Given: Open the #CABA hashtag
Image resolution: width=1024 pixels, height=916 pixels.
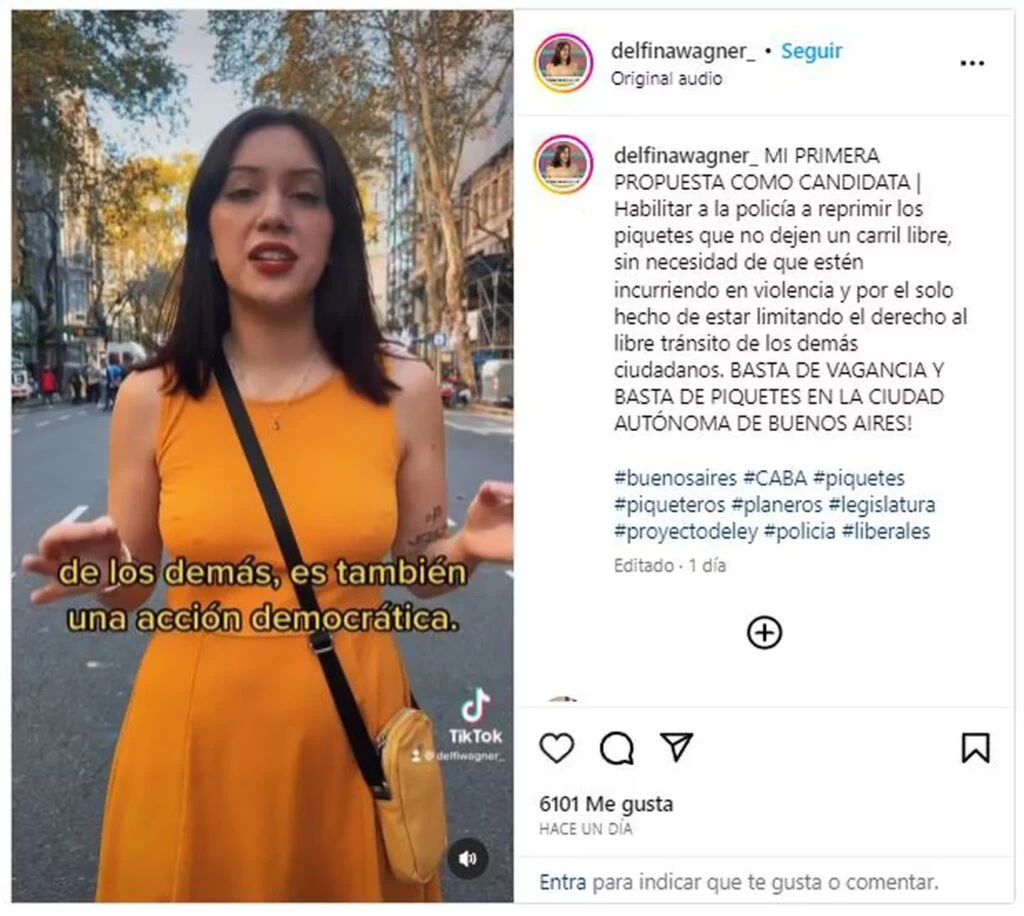Looking at the screenshot, I should click(775, 478).
